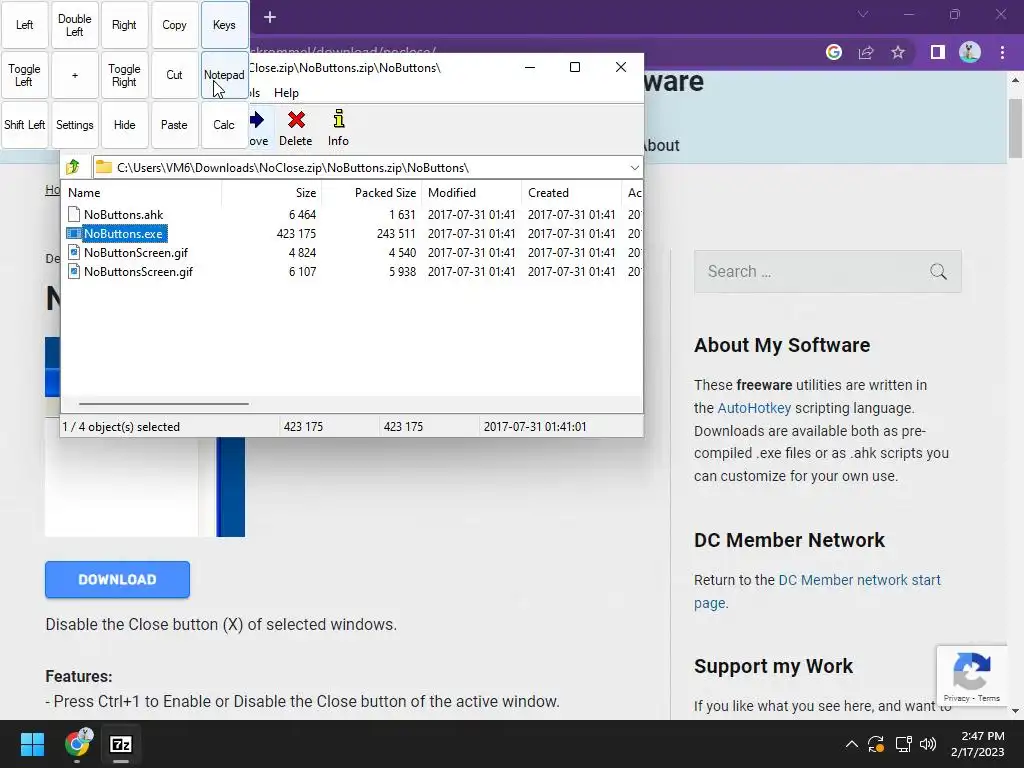1024x768 pixels.
Task: Toggle Chrome side panel icon
Action: (938, 52)
